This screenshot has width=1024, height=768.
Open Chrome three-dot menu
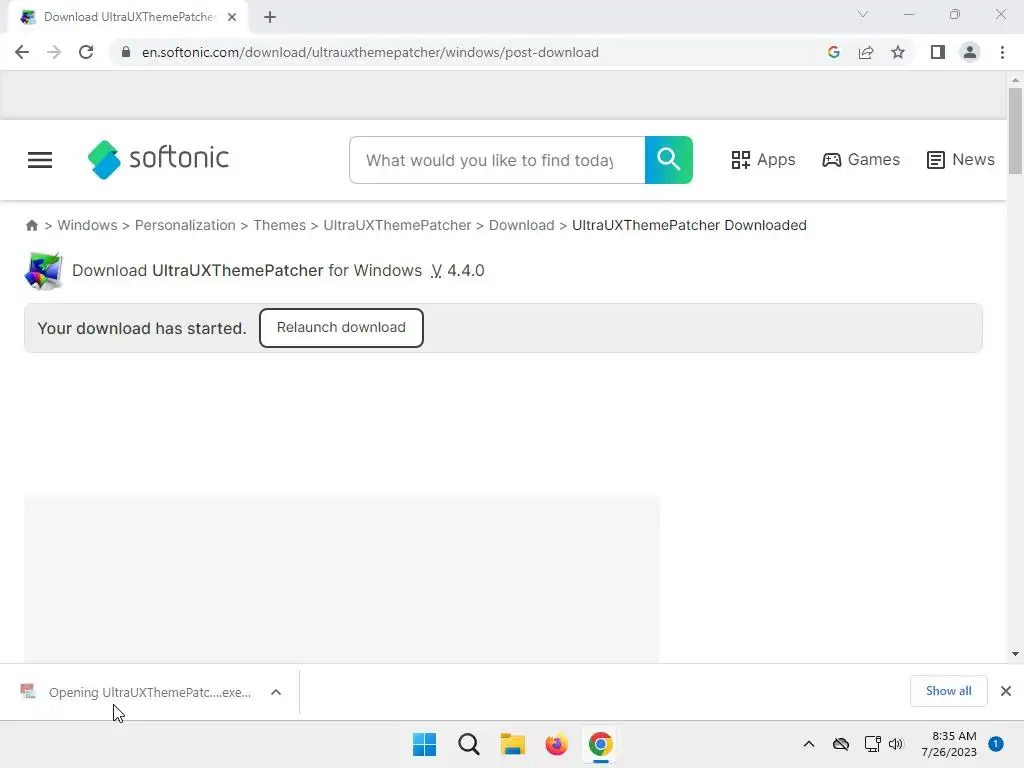coord(1002,52)
